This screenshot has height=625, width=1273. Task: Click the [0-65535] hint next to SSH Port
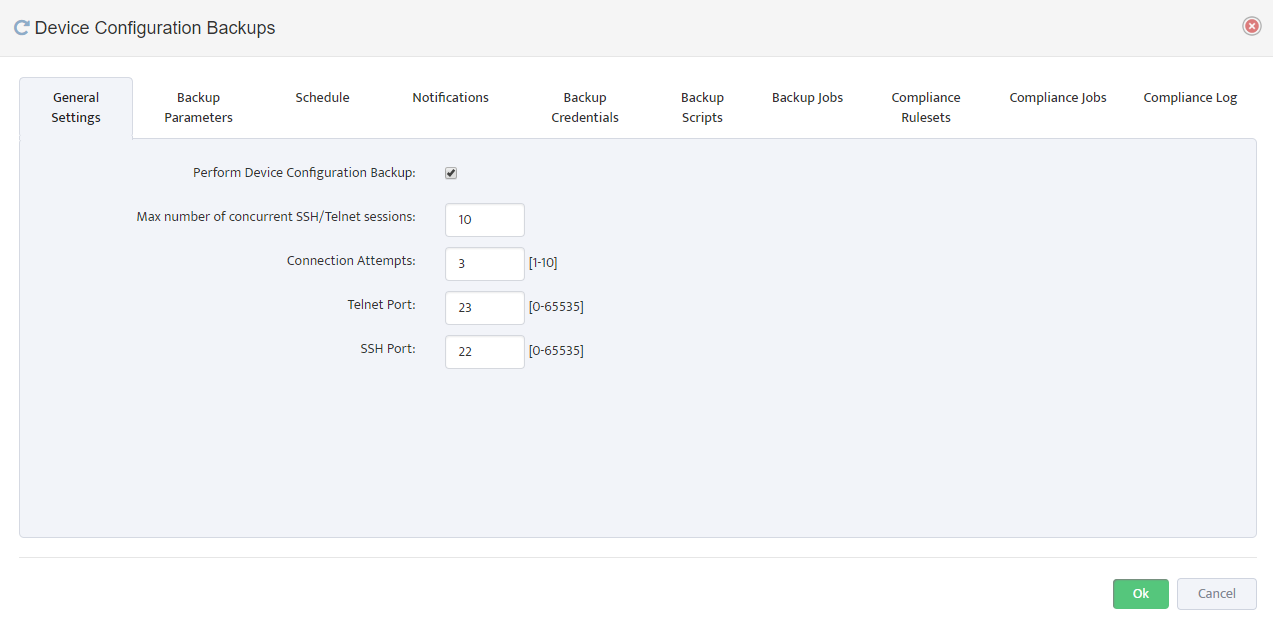(556, 351)
